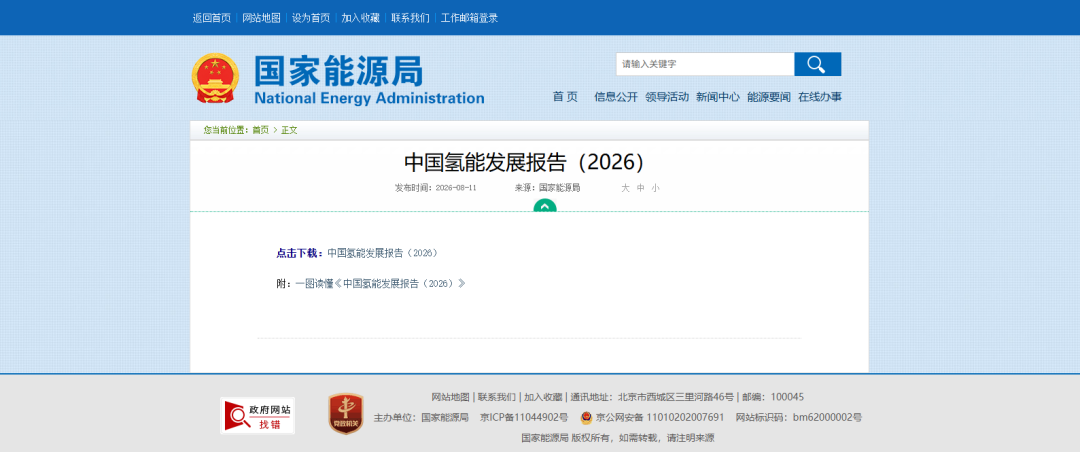Click the search magnifier button
Viewport: 1080px width, 452px height.
click(817, 64)
